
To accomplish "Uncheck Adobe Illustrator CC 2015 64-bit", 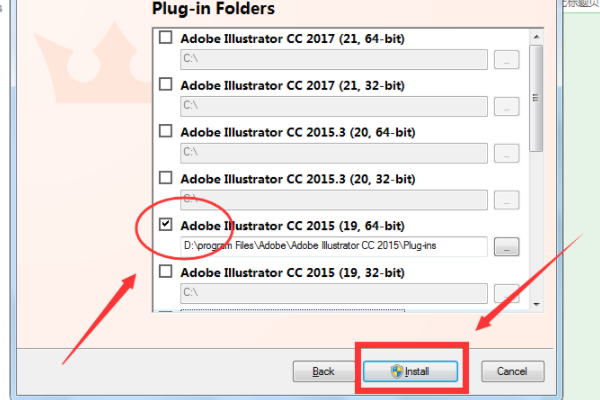I will 165,225.
